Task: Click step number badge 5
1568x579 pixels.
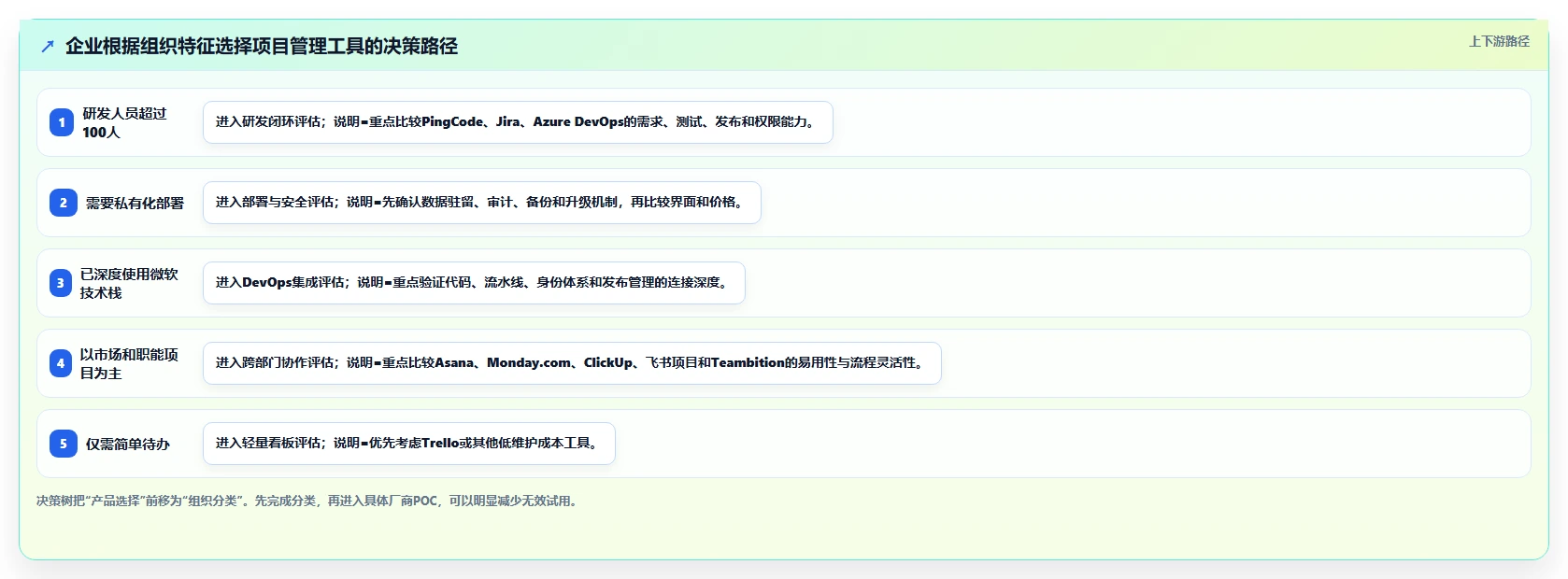Action: (64, 444)
